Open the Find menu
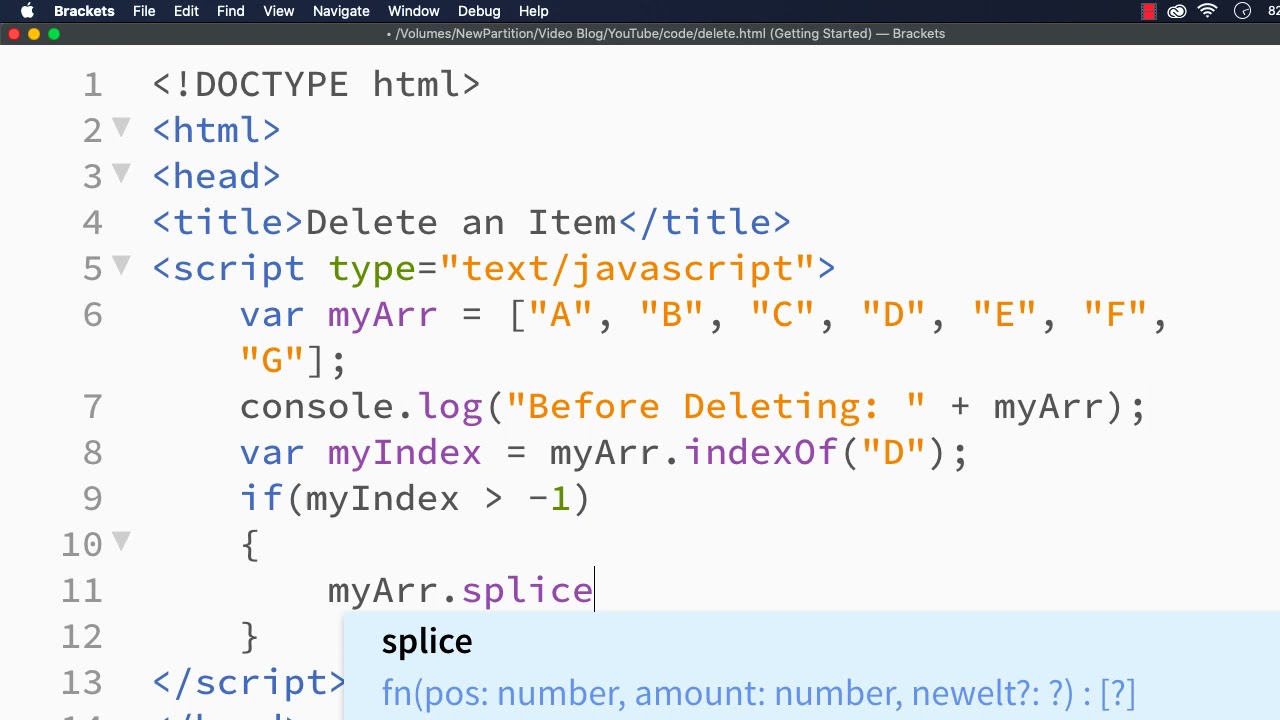This screenshot has width=1280, height=720. coord(231,11)
